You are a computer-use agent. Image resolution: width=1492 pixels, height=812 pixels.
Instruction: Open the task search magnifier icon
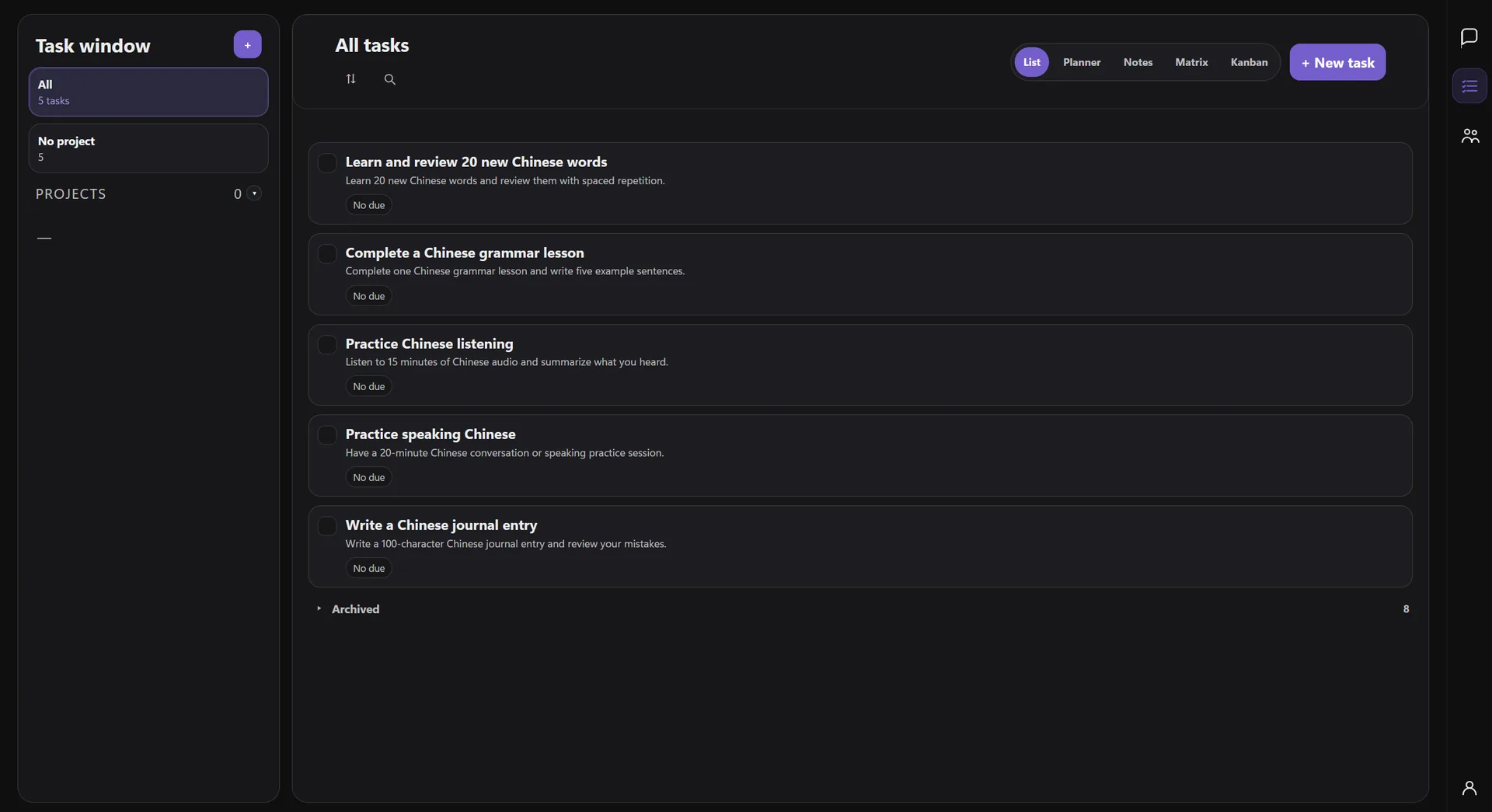coord(390,79)
